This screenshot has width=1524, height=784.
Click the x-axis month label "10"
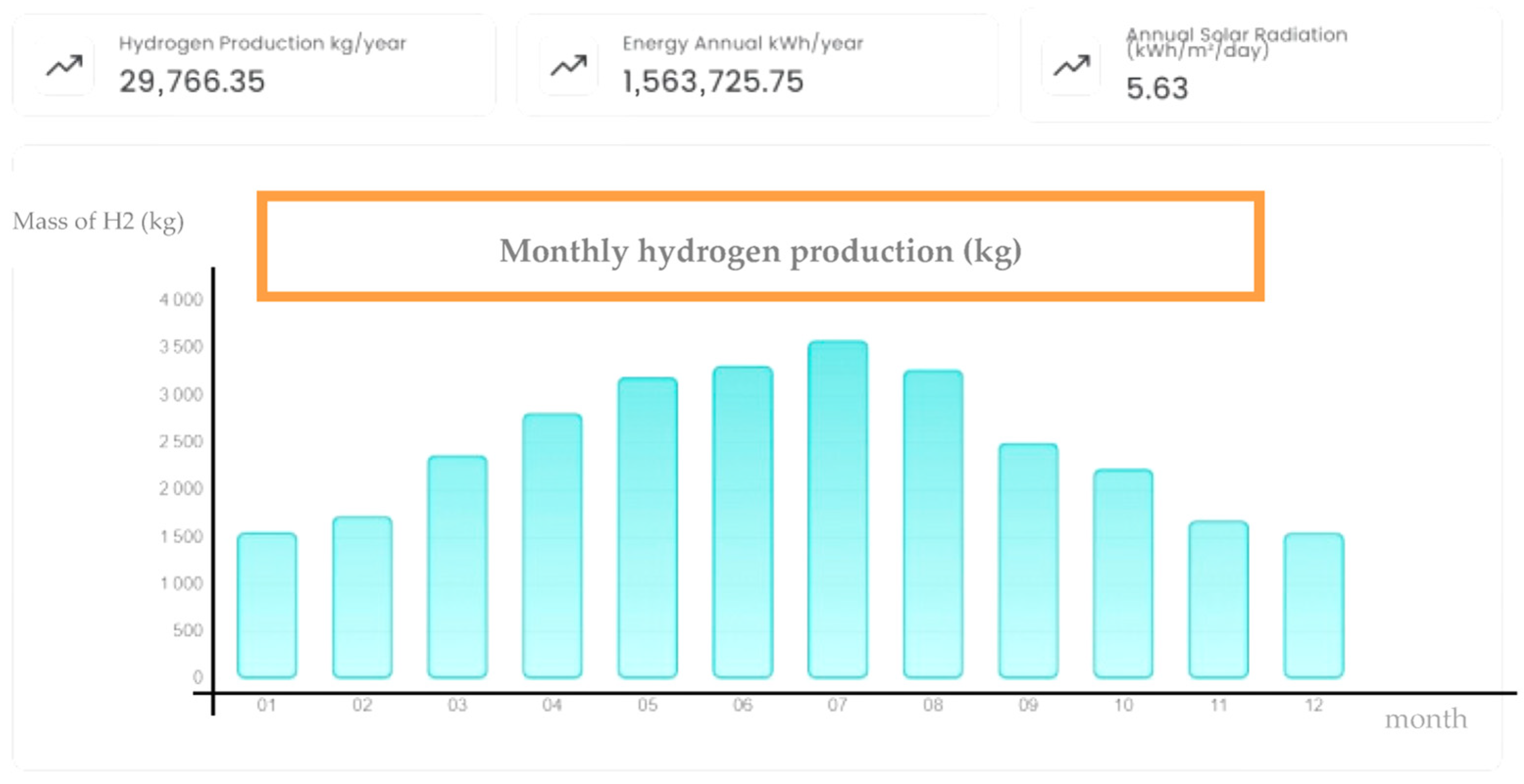click(1124, 705)
